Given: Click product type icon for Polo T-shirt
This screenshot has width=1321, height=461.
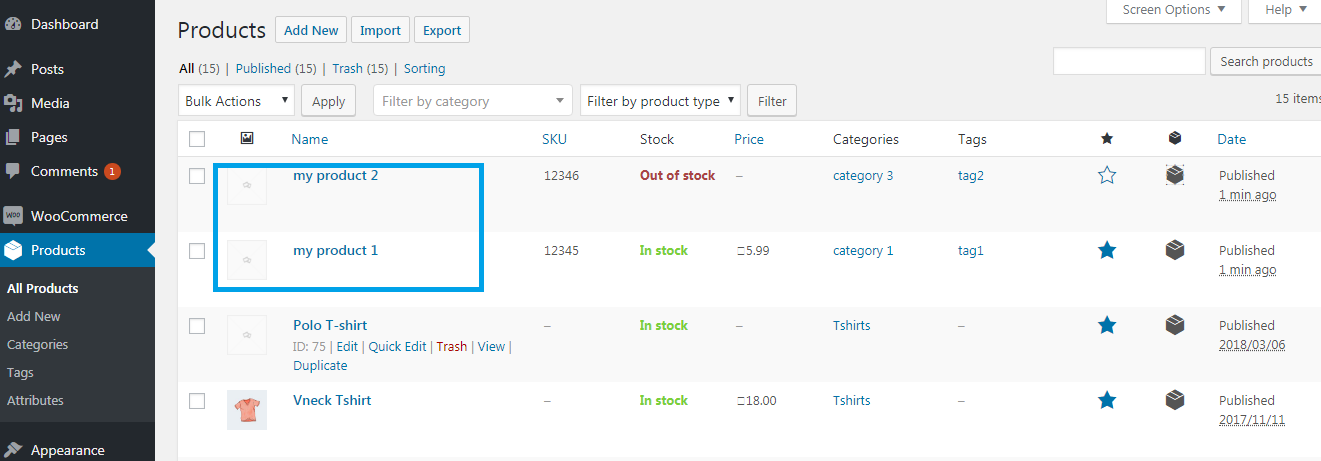Looking at the screenshot, I should click(x=1175, y=325).
